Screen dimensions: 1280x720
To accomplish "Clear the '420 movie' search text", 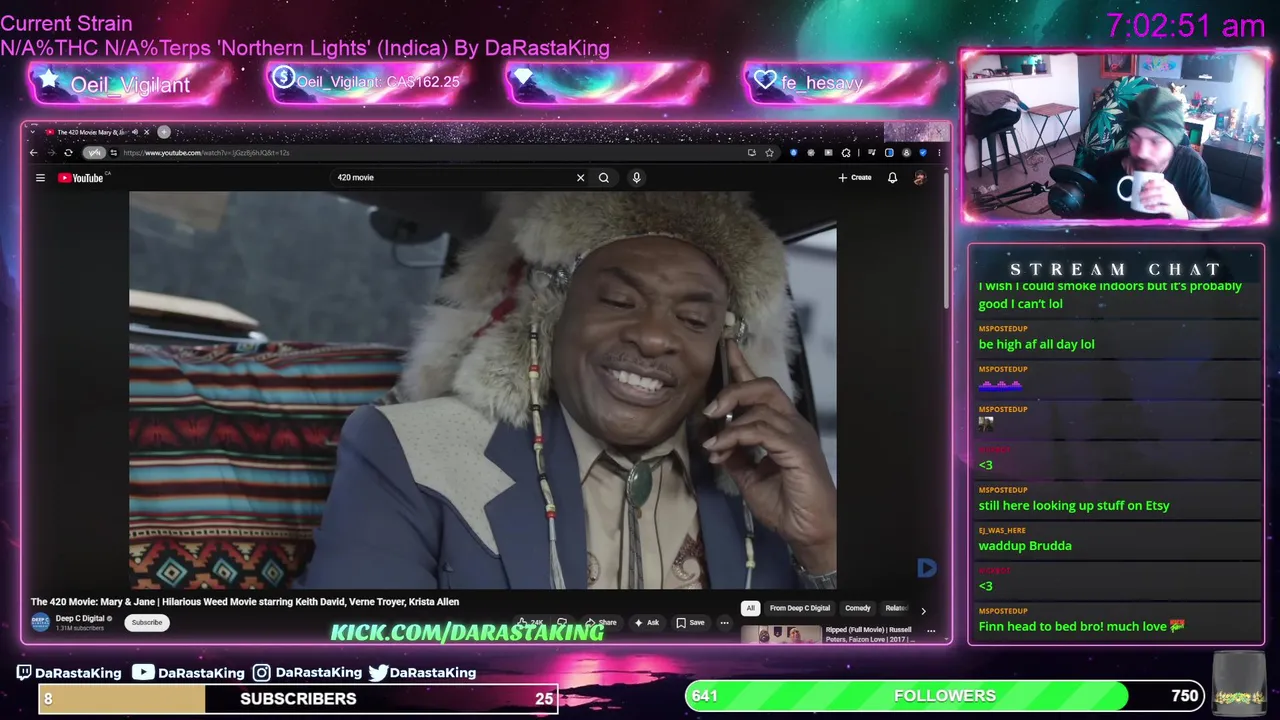I will coord(580,178).
